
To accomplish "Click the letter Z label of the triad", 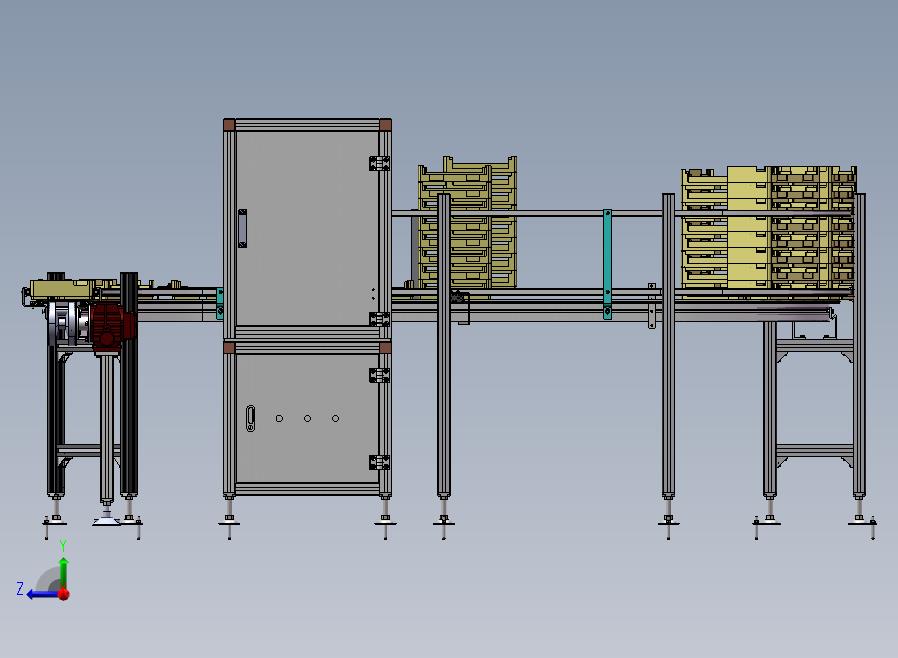I will coord(20,589).
